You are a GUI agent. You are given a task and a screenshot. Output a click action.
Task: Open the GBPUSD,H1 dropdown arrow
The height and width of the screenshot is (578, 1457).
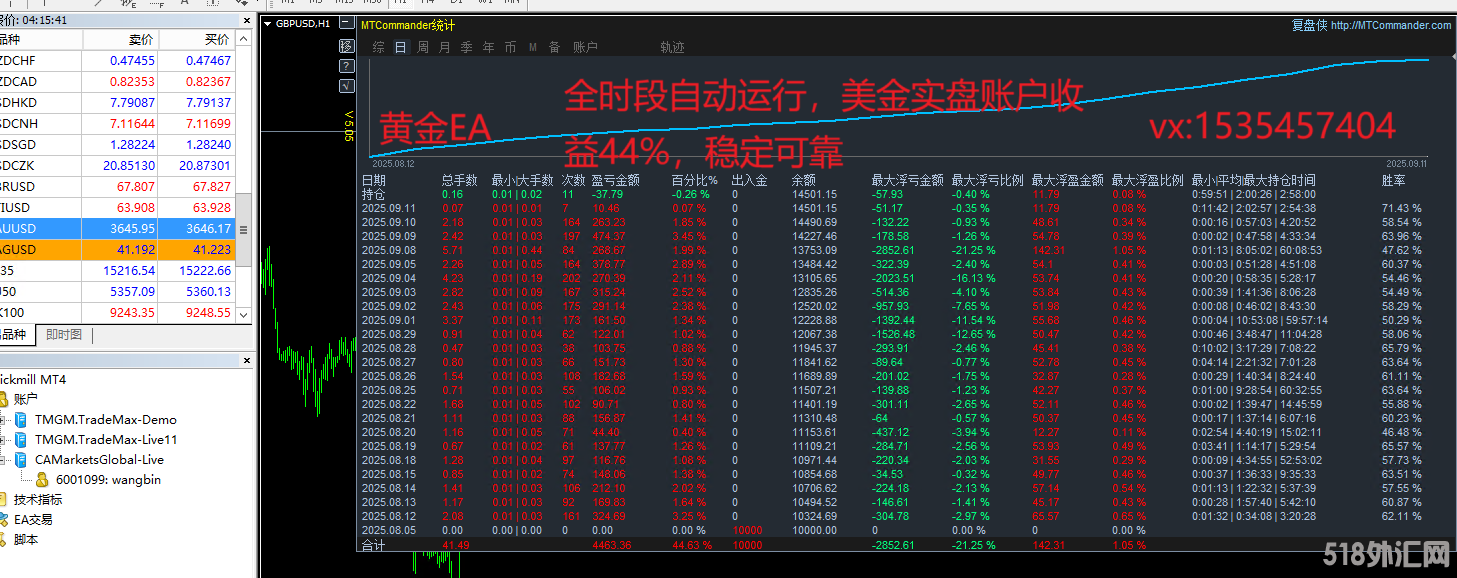pos(266,23)
